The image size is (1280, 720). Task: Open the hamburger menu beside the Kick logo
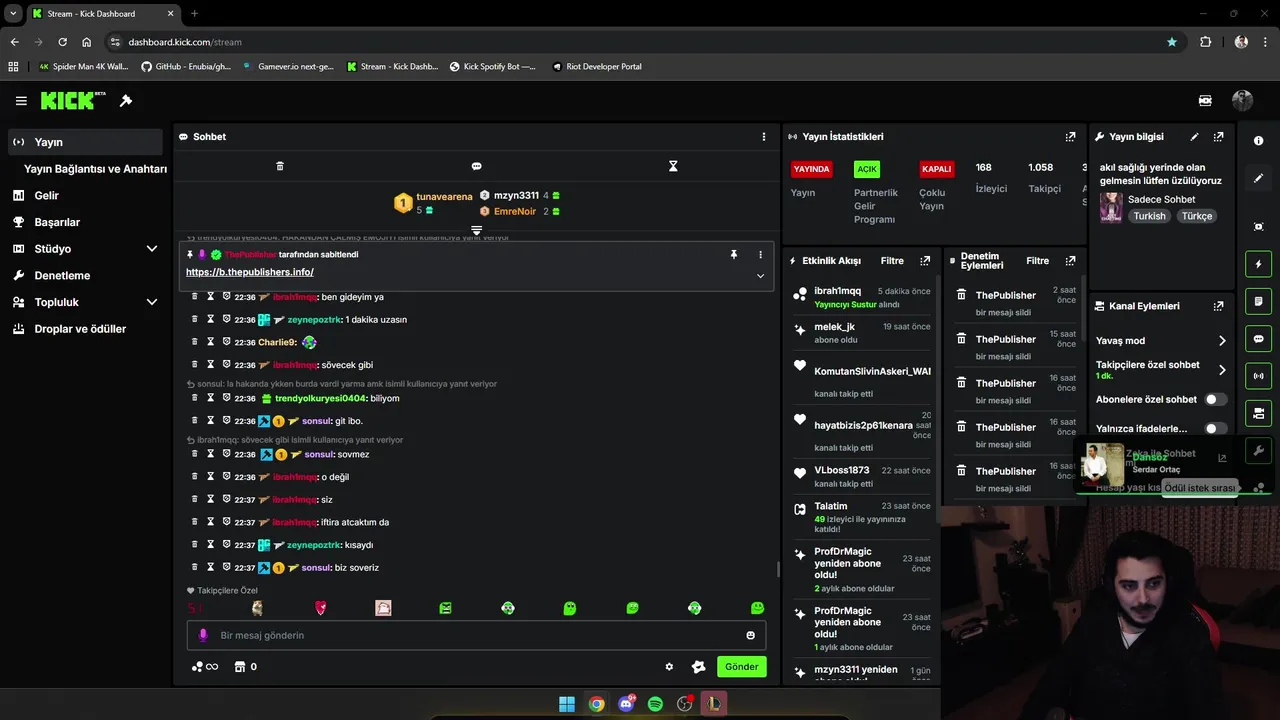21,101
